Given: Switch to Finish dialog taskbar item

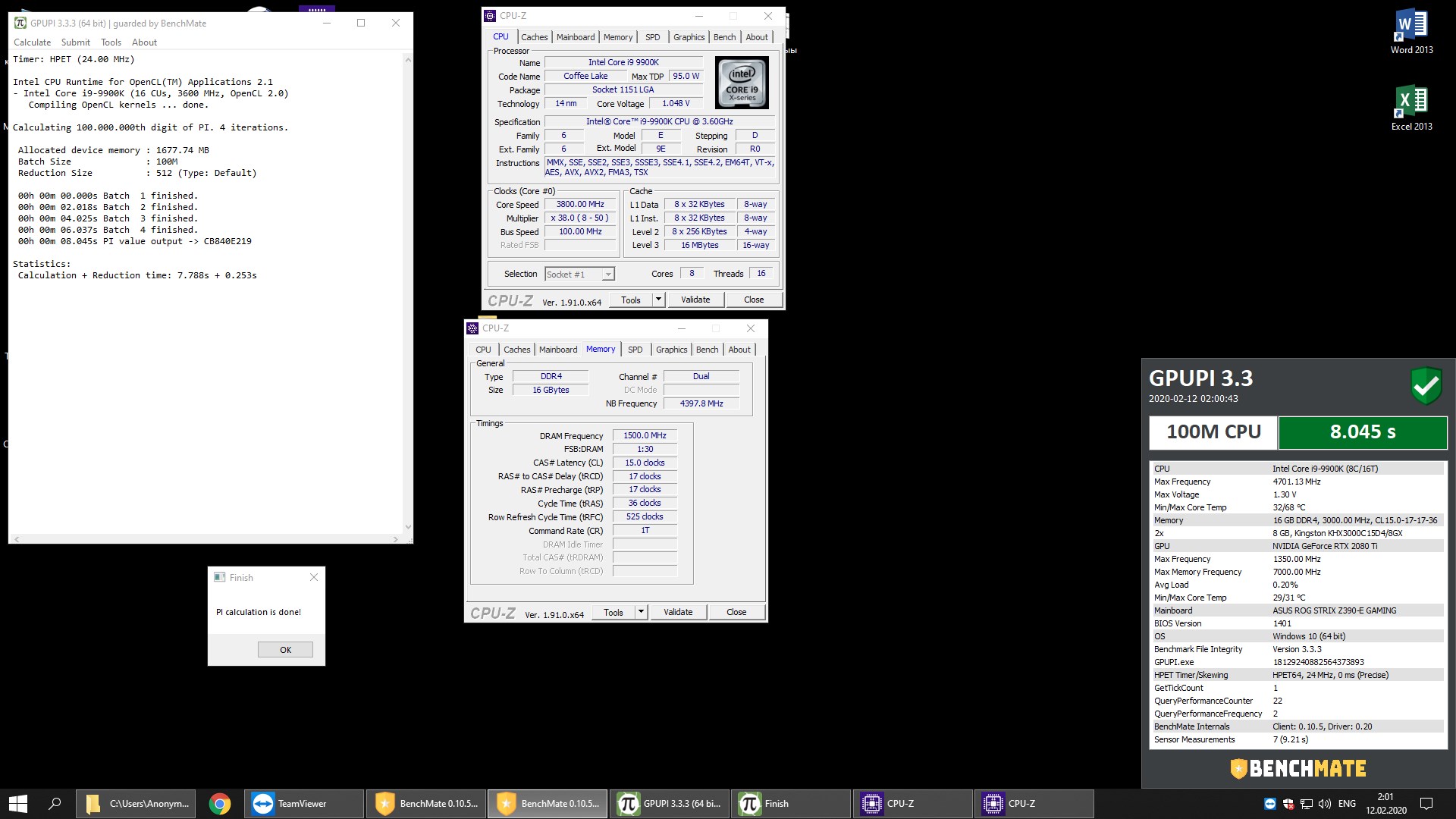Looking at the screenshot, I should click(x=791, y=804).
